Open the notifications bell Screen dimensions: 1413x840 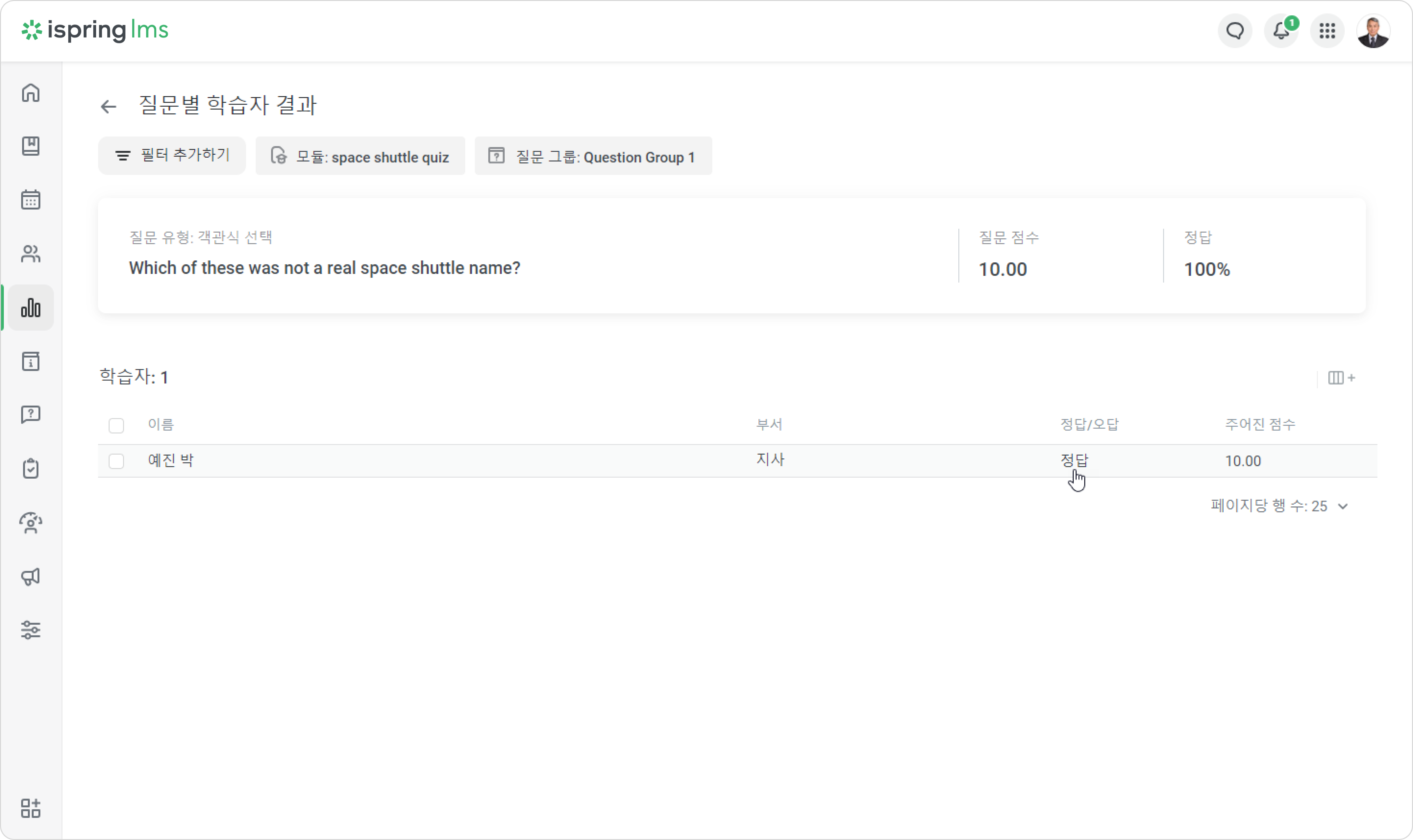(x=1281, y=31)
